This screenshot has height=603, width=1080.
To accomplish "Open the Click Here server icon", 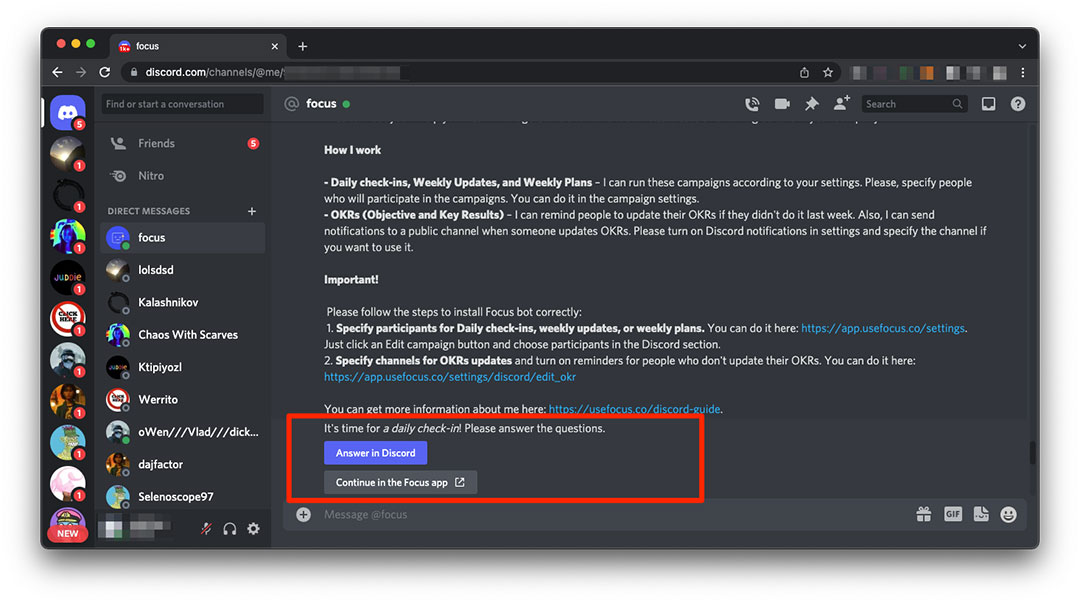I will pyautogui.click(x=68, y=318).
